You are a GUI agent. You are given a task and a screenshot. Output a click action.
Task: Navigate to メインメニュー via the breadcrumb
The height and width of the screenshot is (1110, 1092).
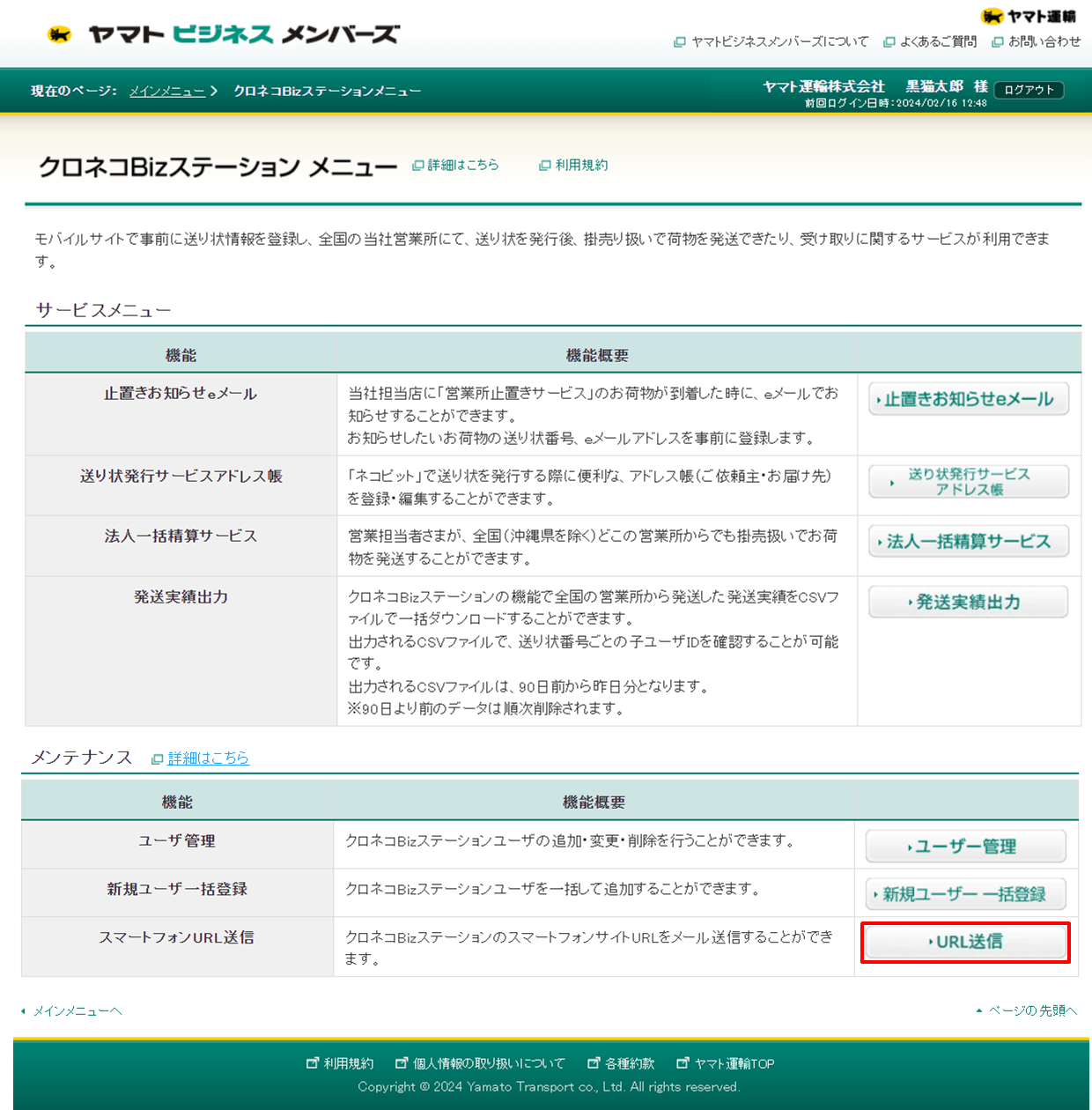pos(166,91)
